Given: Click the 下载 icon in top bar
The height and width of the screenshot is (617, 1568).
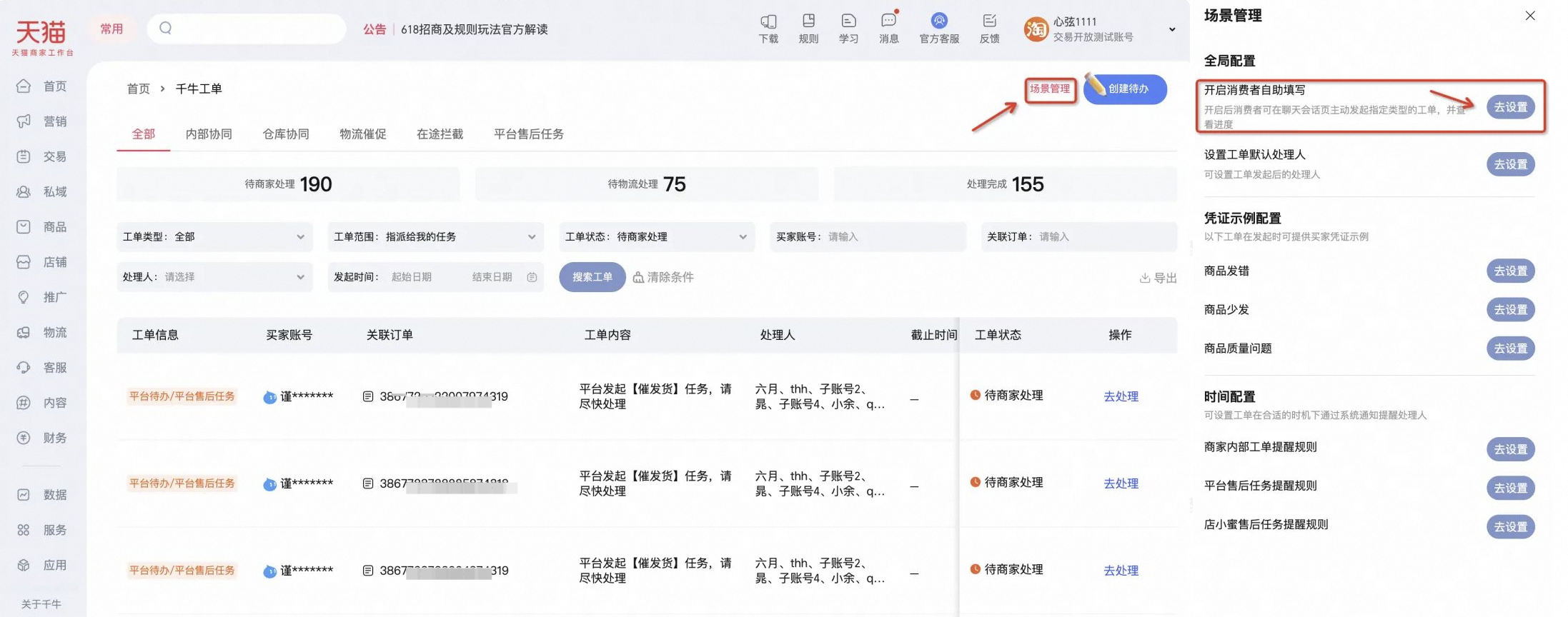Looking at the screenshot, I should [768, 21].
